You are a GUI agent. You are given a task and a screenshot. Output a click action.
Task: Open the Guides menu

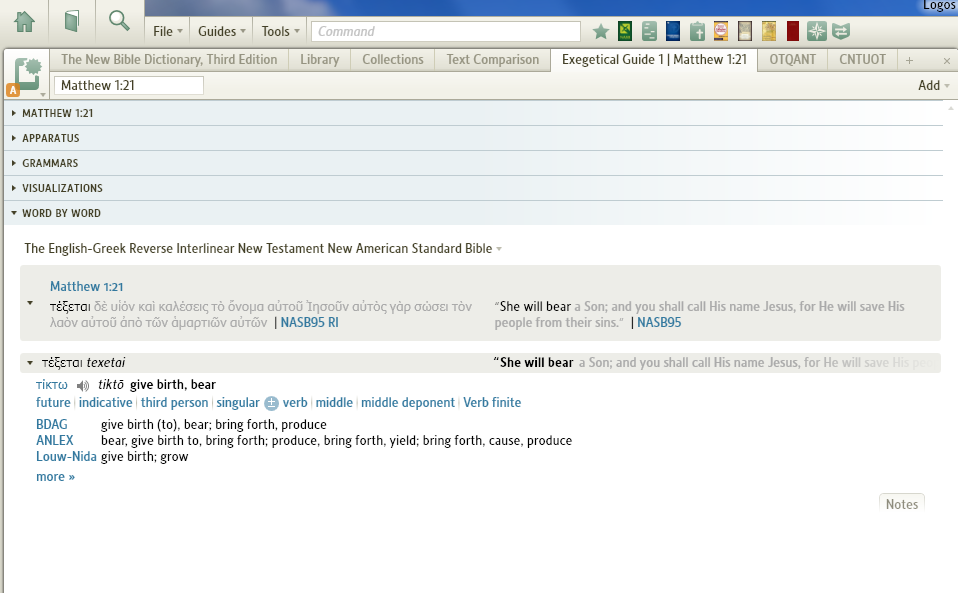point(222,31)
